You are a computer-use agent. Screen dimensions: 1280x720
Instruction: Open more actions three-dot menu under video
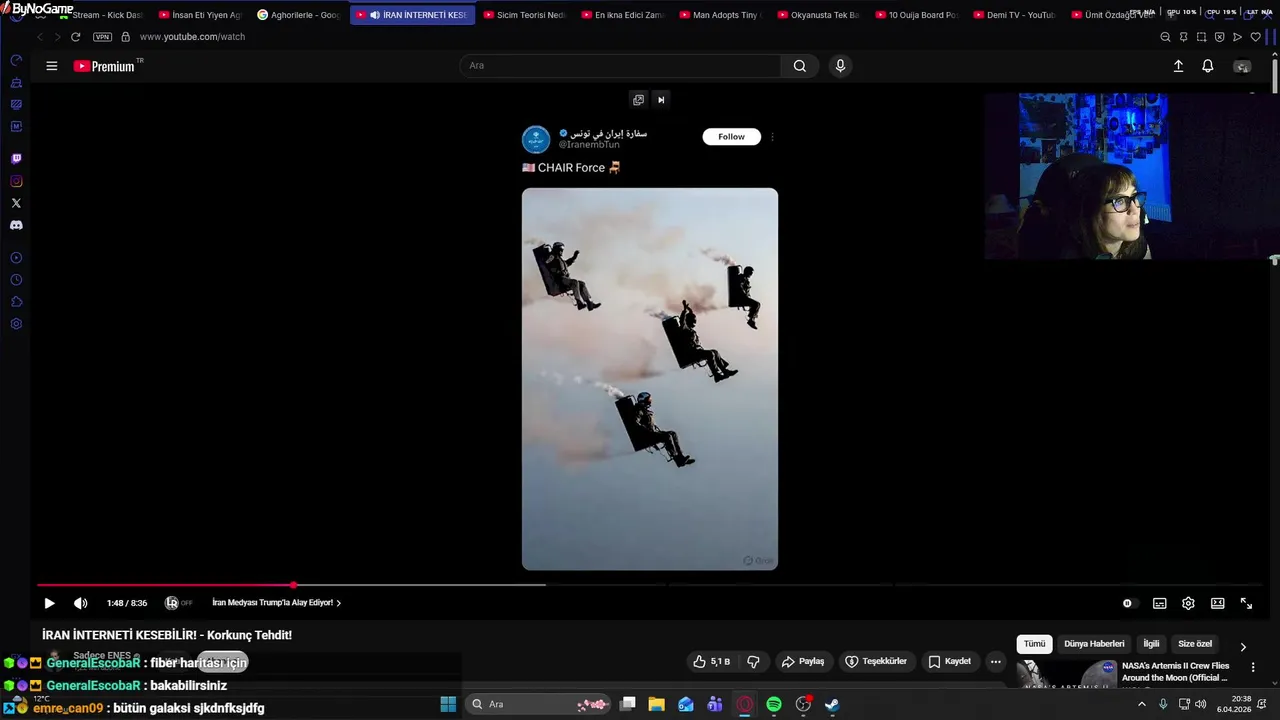[995, 661]
